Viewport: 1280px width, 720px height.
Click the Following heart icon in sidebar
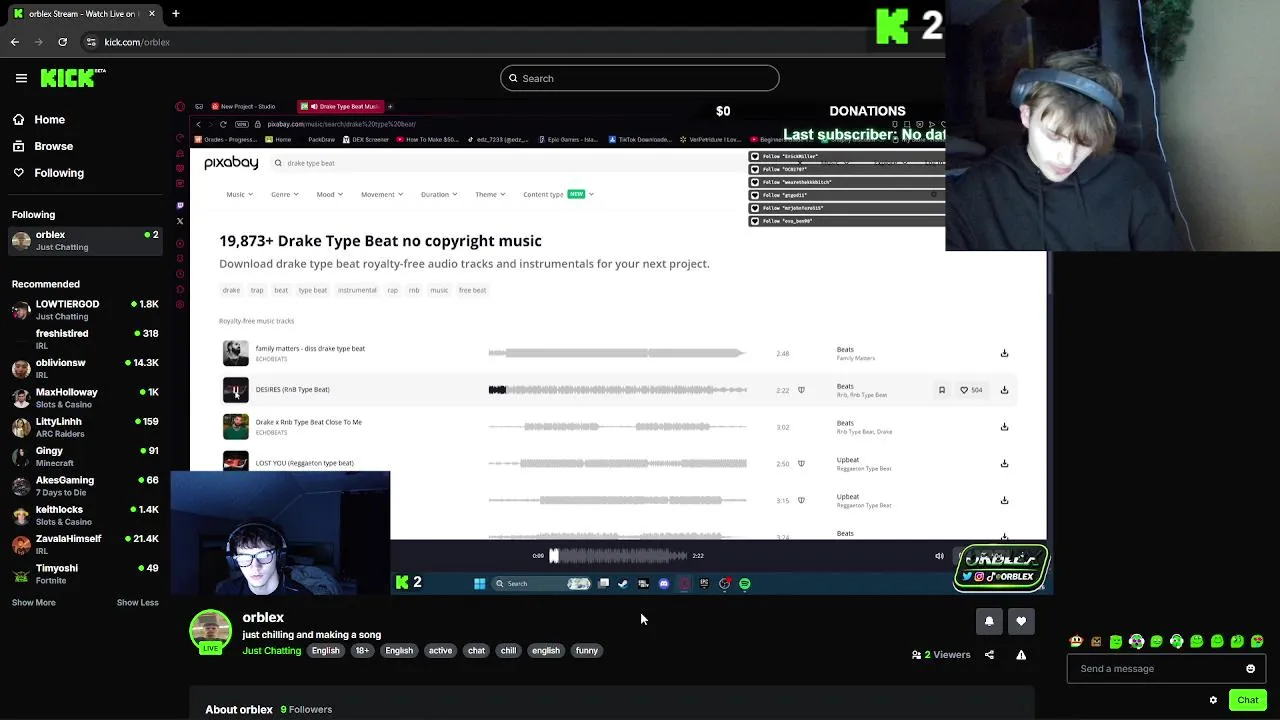[18, 173]
